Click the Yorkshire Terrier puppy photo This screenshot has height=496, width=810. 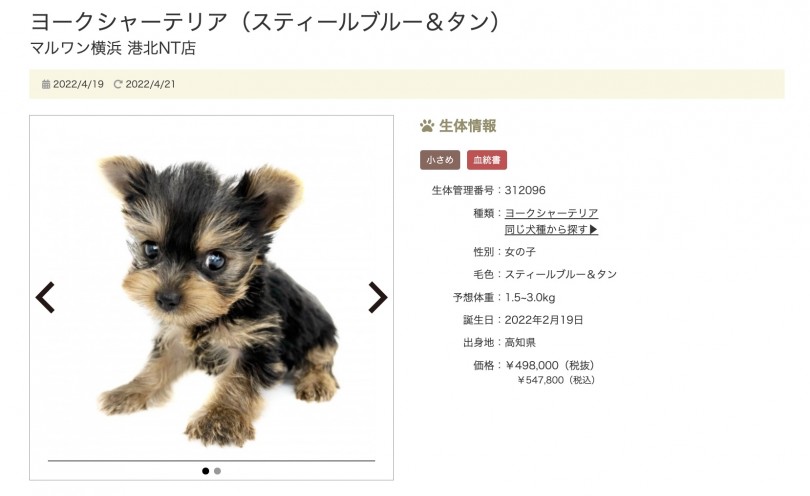[x=216, y=300]
